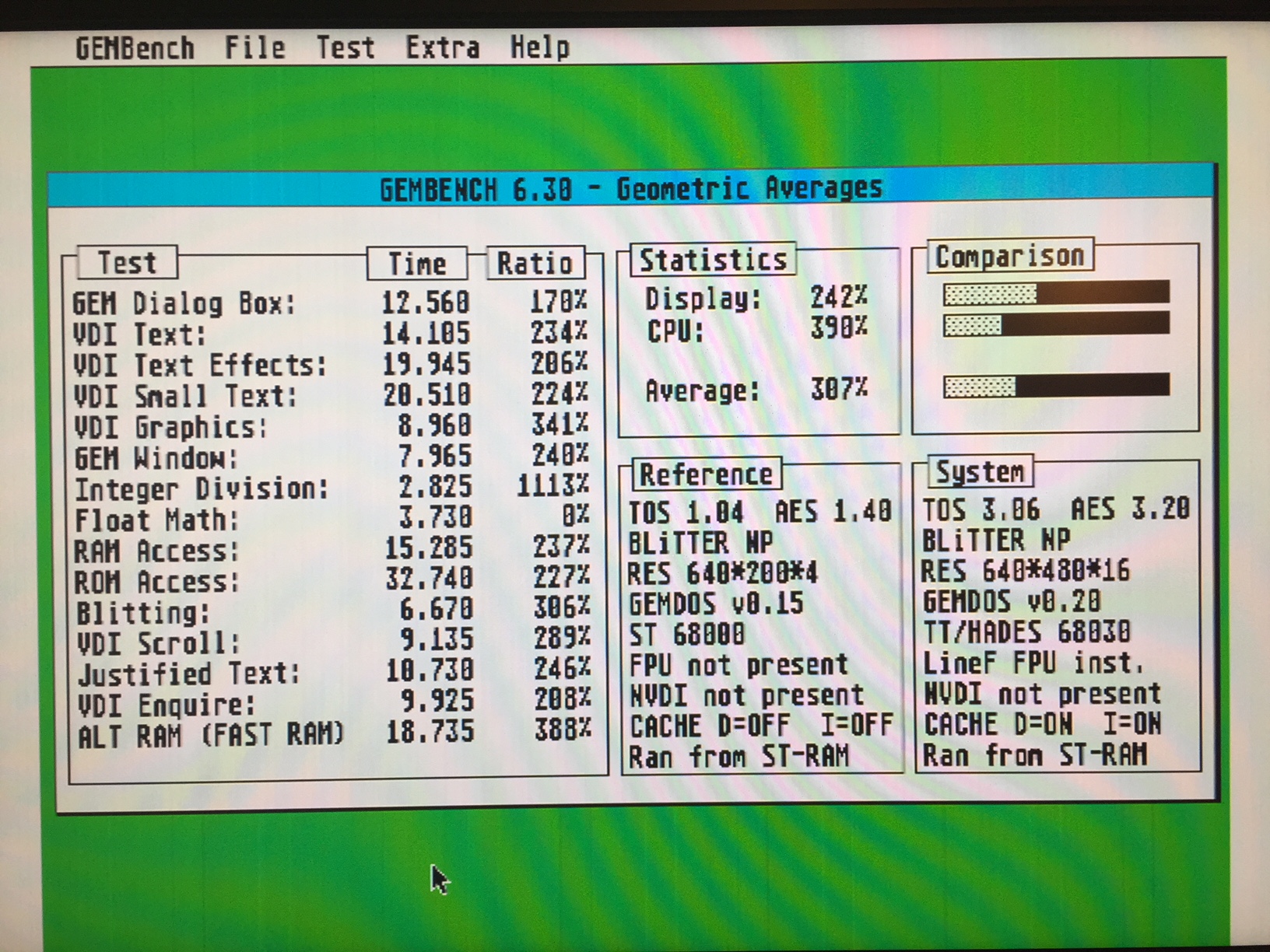Image resolution: width=1270 pixels, height=952 pixels.
Task: Open the Test menu
Action: click(x=345, y=48)
